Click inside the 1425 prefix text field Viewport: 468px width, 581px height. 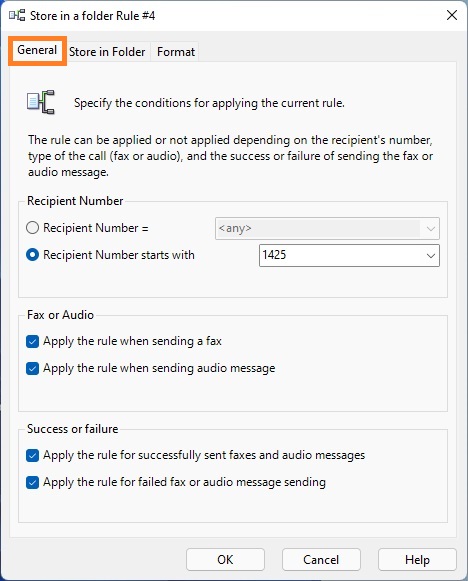point(341,255)
